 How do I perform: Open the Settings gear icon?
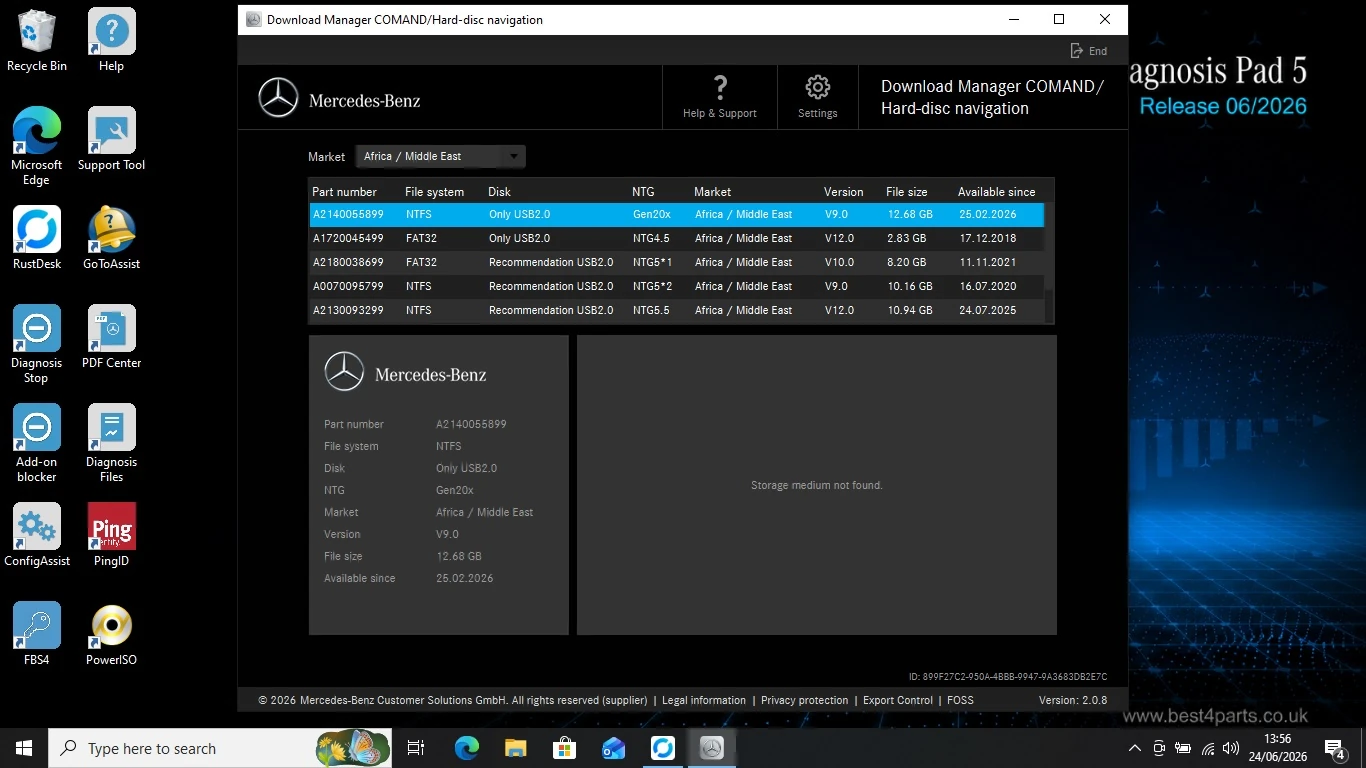point(817,87)
